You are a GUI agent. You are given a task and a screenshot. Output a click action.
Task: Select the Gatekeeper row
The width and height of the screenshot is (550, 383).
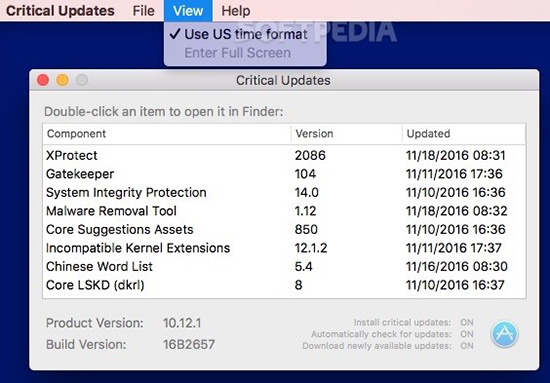[284, 174]
